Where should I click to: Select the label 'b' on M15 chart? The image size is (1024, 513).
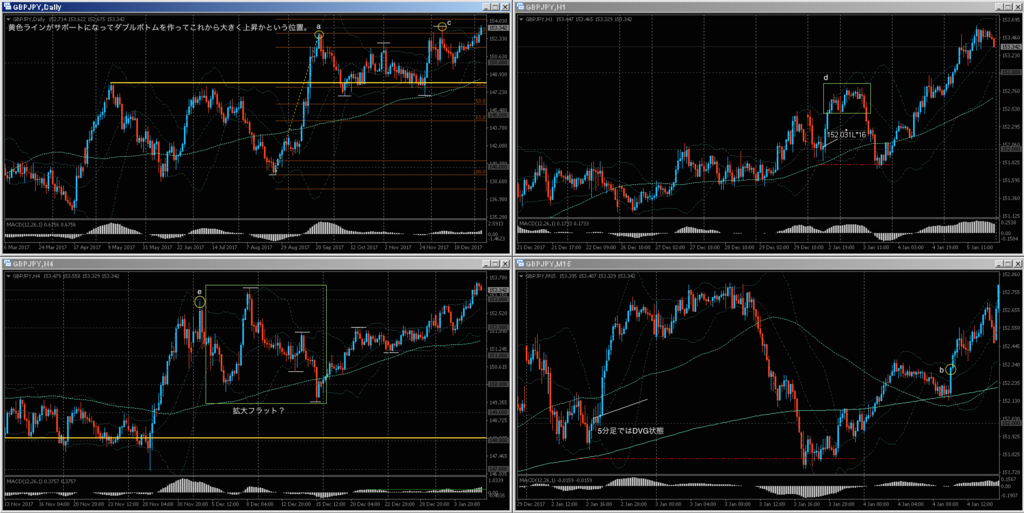click(941, 370)
